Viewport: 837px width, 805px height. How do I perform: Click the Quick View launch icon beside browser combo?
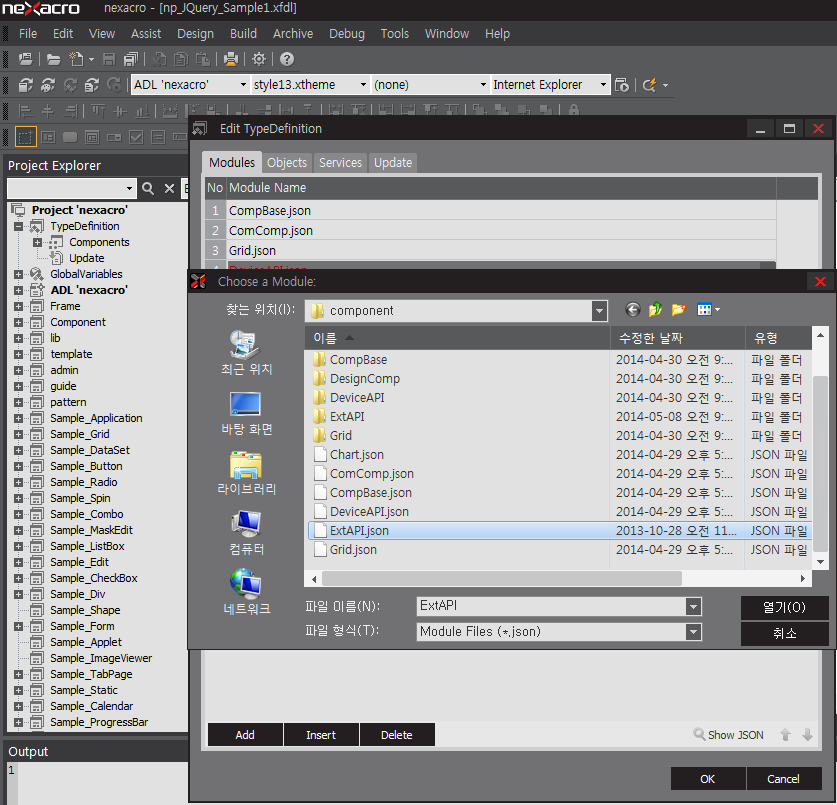(622, 85)
